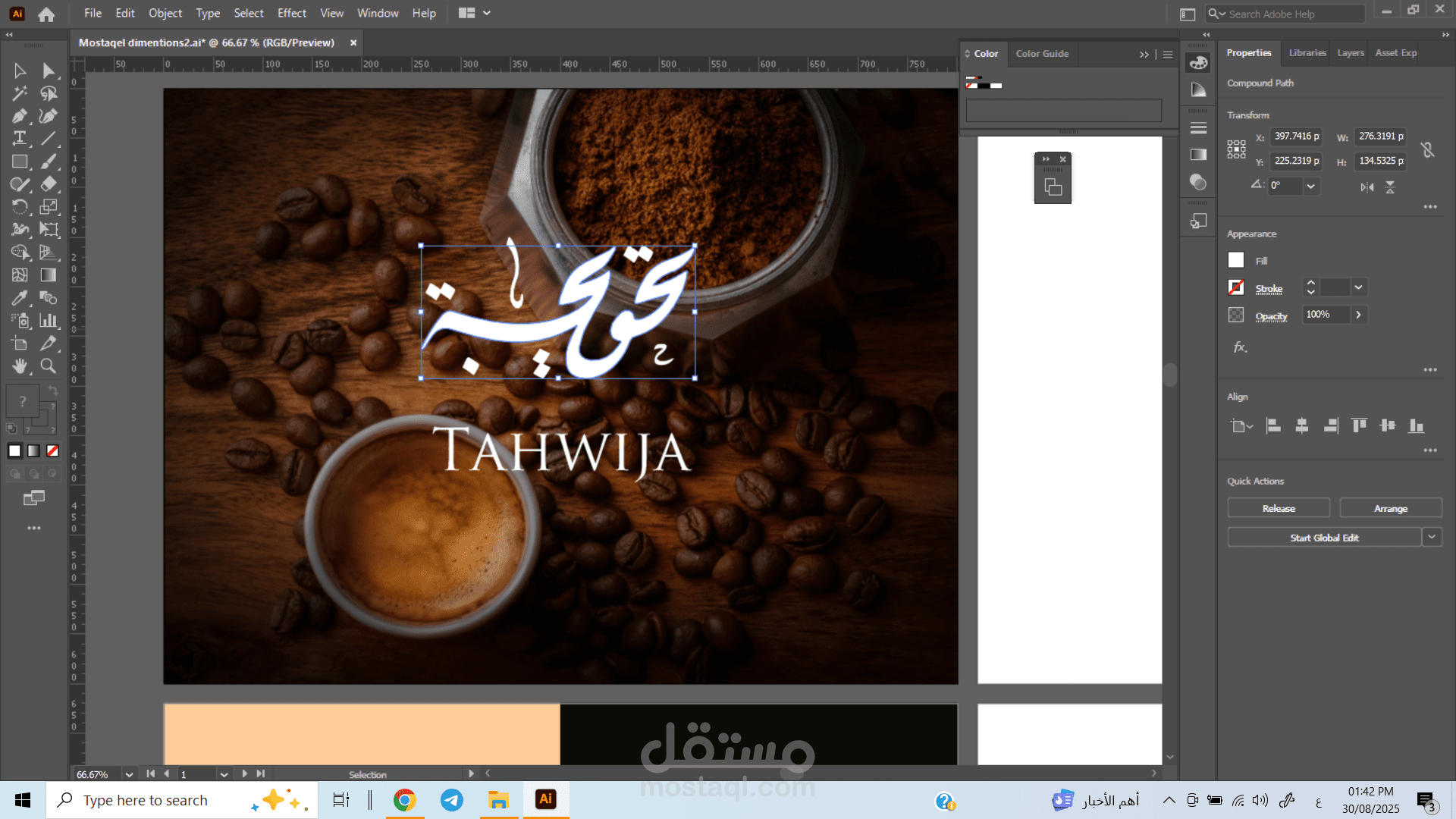Expand the rotation angle dropdown
Viewport: 1456px width, 819px height.
1310,186
